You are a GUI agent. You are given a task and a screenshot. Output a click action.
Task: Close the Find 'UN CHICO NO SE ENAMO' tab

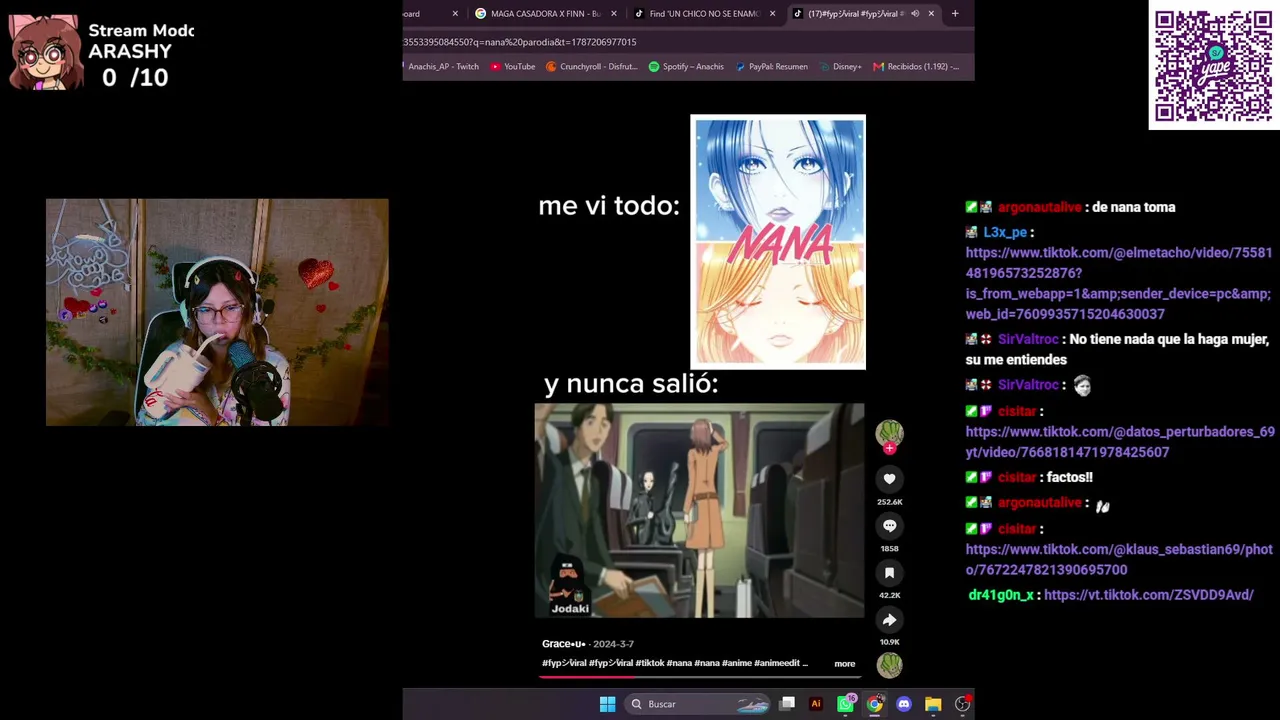(x=772, y=14)
